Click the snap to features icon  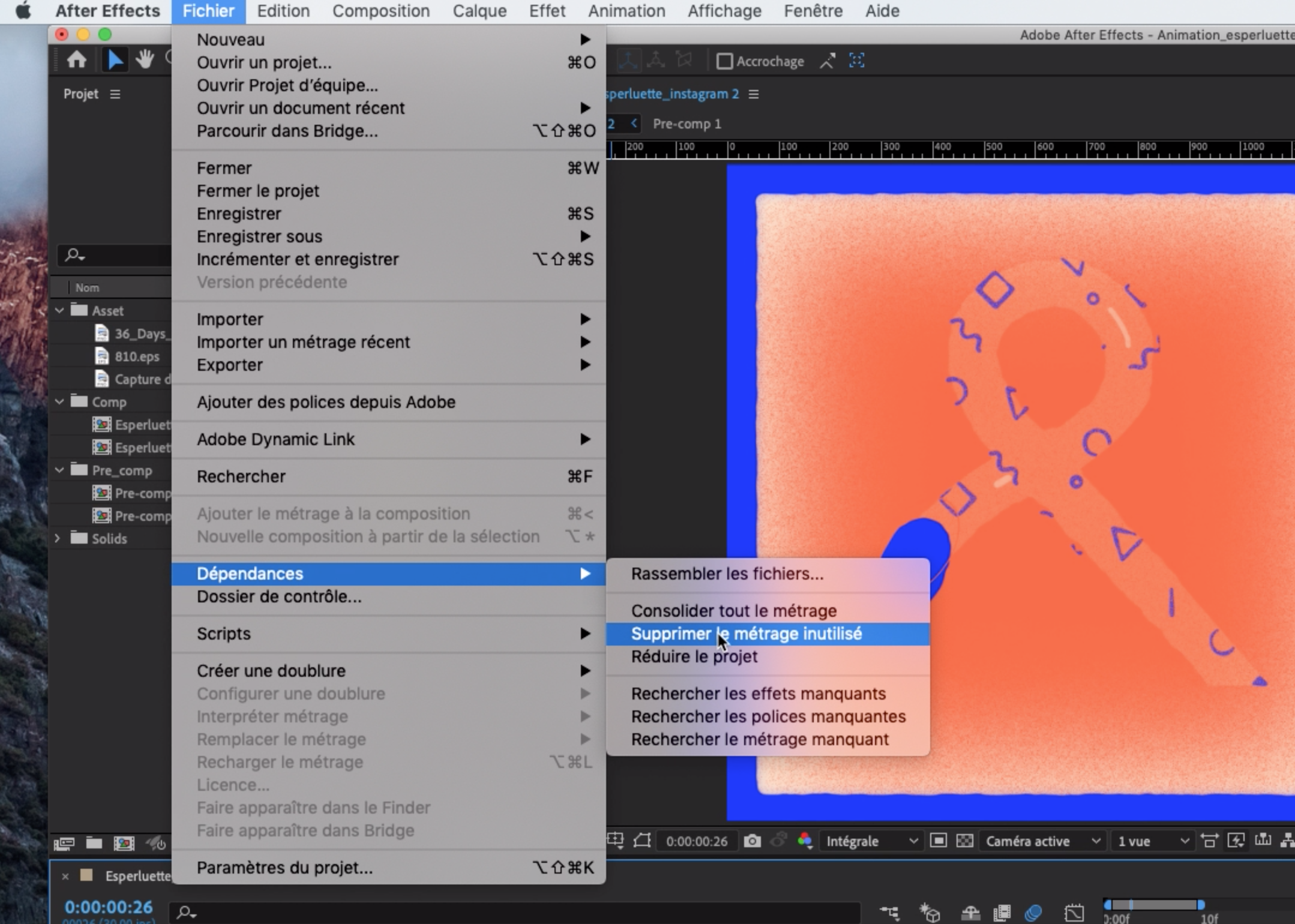pos(857,61)
